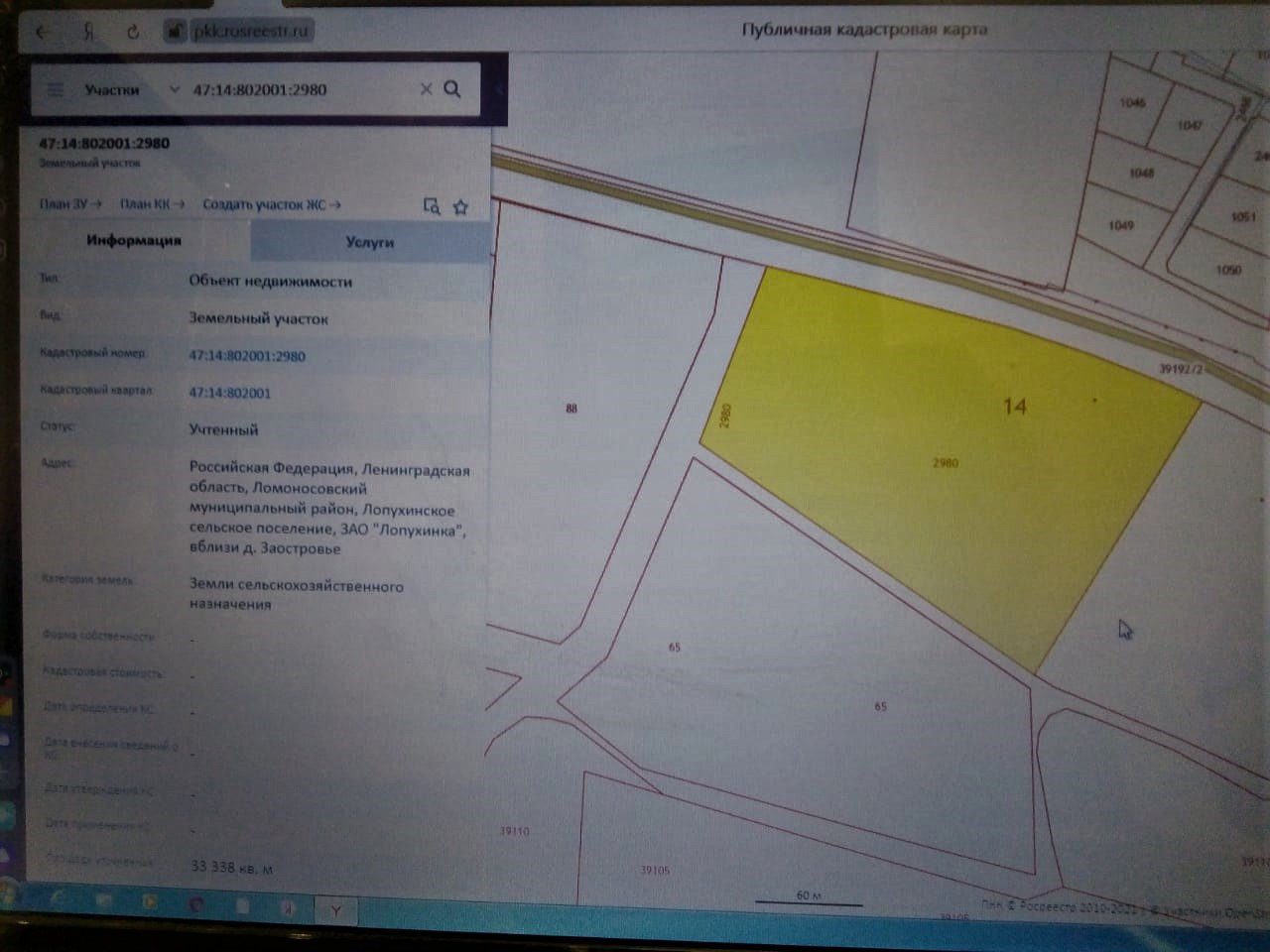Switch to the Услуги tab
This screenshot has height=952, width=1270.
coord(370,241)
